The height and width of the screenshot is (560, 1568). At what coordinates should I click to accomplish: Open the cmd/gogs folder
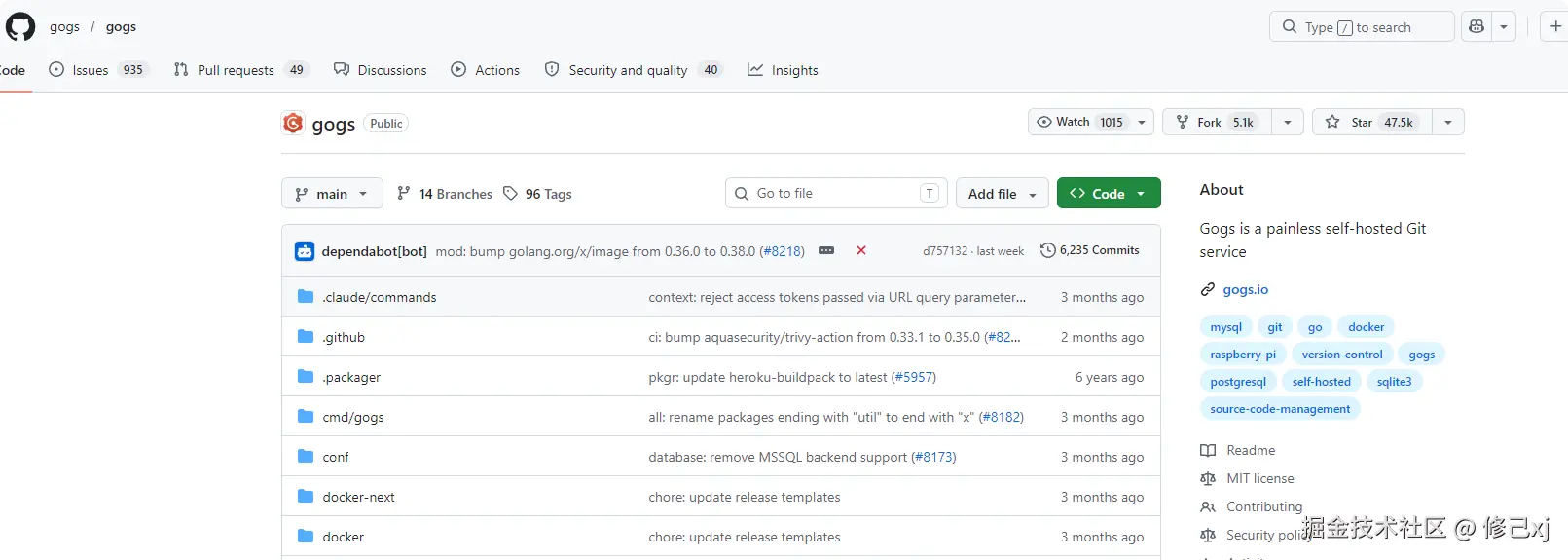353,417
